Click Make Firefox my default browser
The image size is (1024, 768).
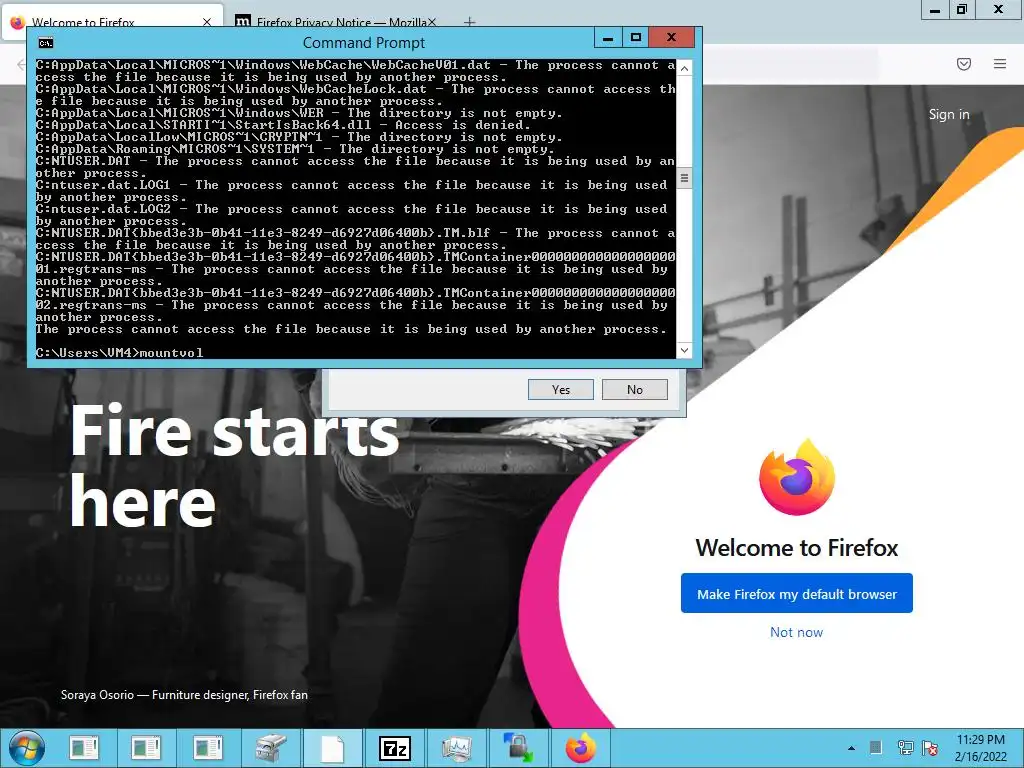(797, 594)
